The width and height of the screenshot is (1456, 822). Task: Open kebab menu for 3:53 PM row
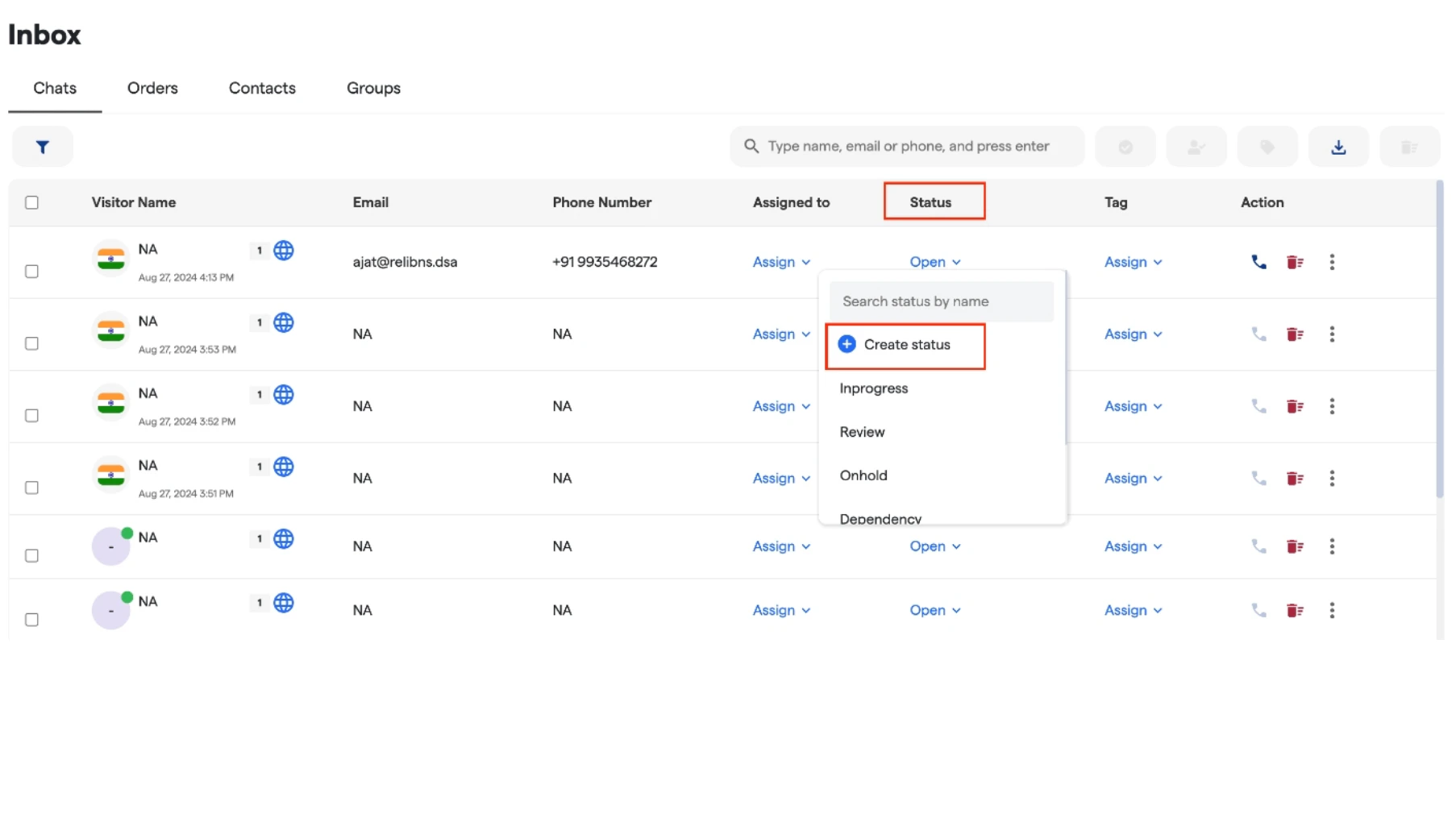click(x=1331, y=334)
